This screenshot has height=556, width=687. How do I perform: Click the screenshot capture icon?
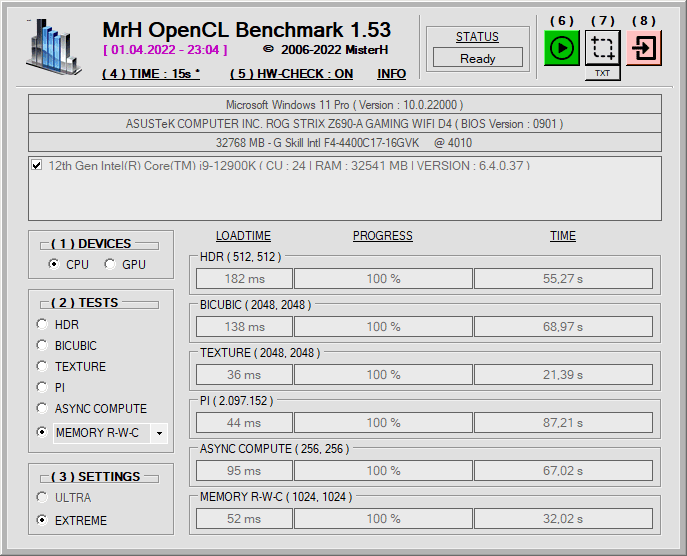(x=602, y=48)
